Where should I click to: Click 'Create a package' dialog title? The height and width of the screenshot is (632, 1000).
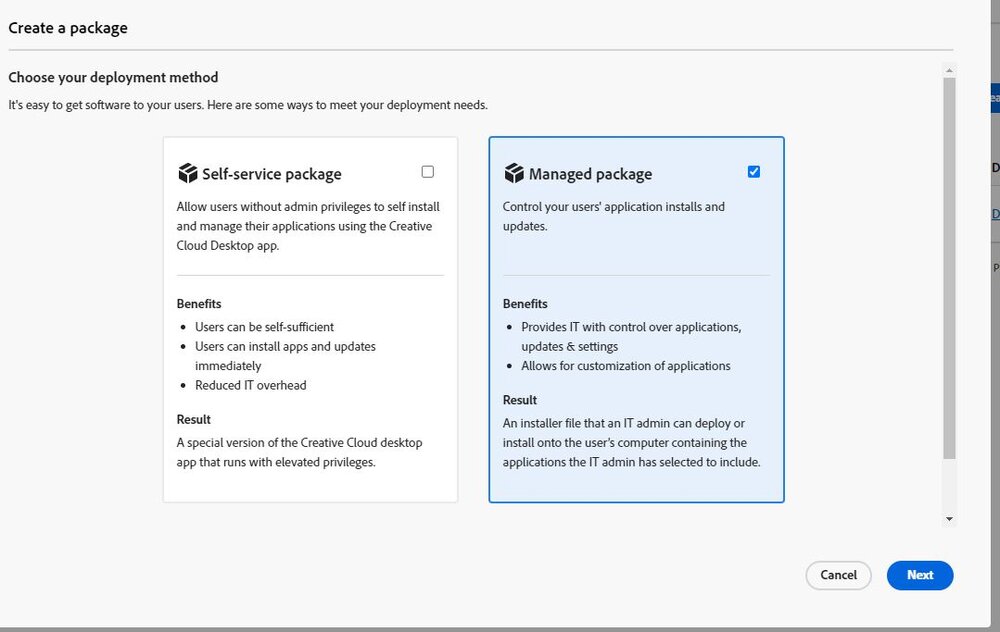[68, 28]
